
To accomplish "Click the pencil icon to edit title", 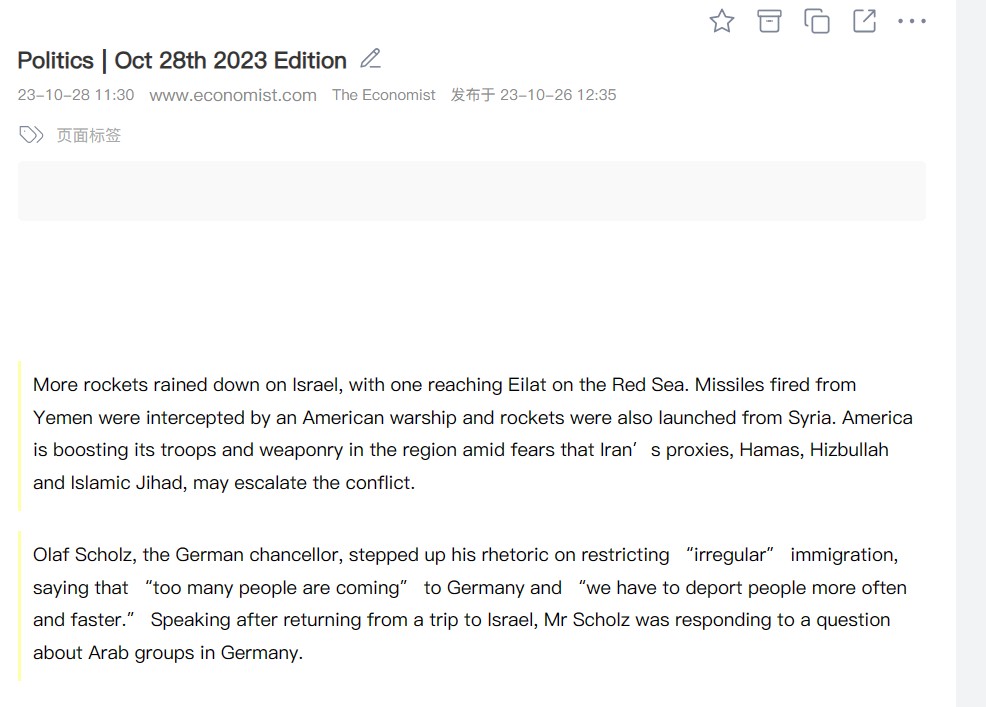I will pos(370,59).
